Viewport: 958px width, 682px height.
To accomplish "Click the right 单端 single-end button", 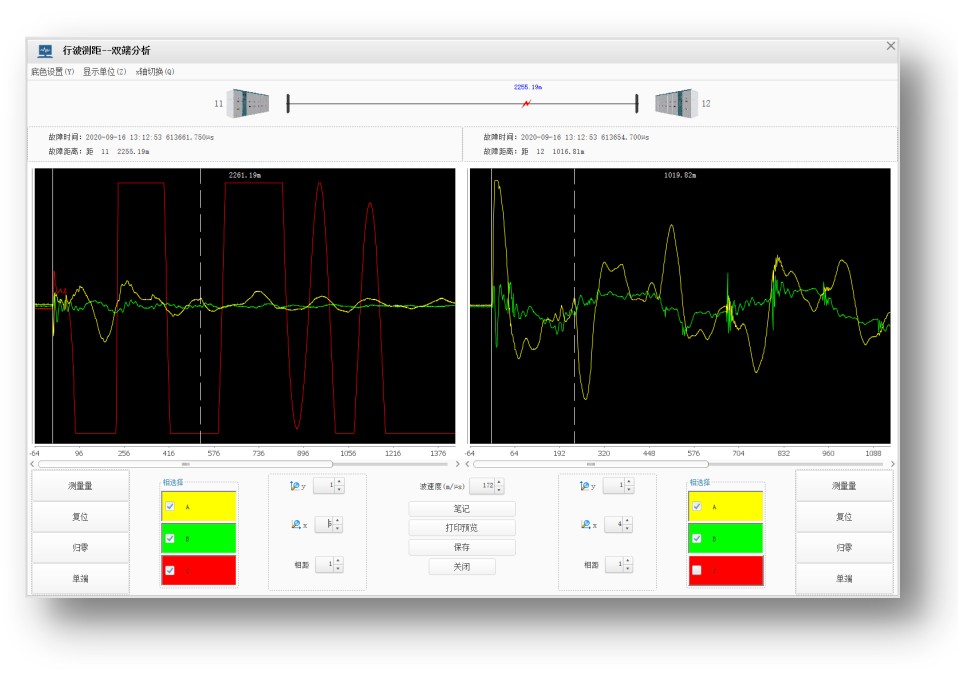I will click(x=844, y=578).
